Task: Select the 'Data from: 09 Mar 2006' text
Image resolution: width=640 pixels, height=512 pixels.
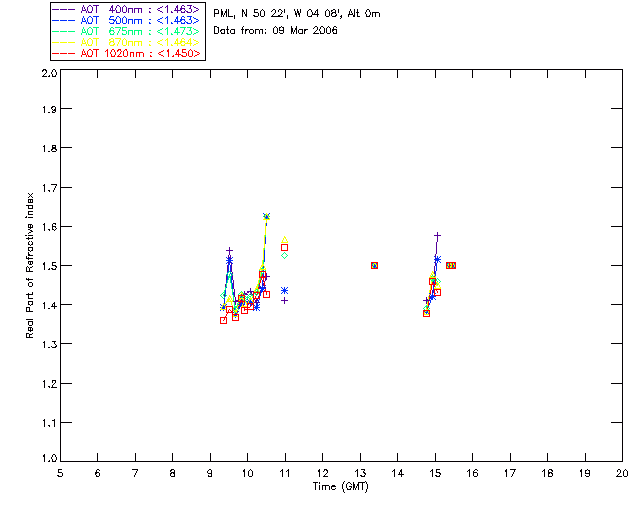Action: point(276,31)
